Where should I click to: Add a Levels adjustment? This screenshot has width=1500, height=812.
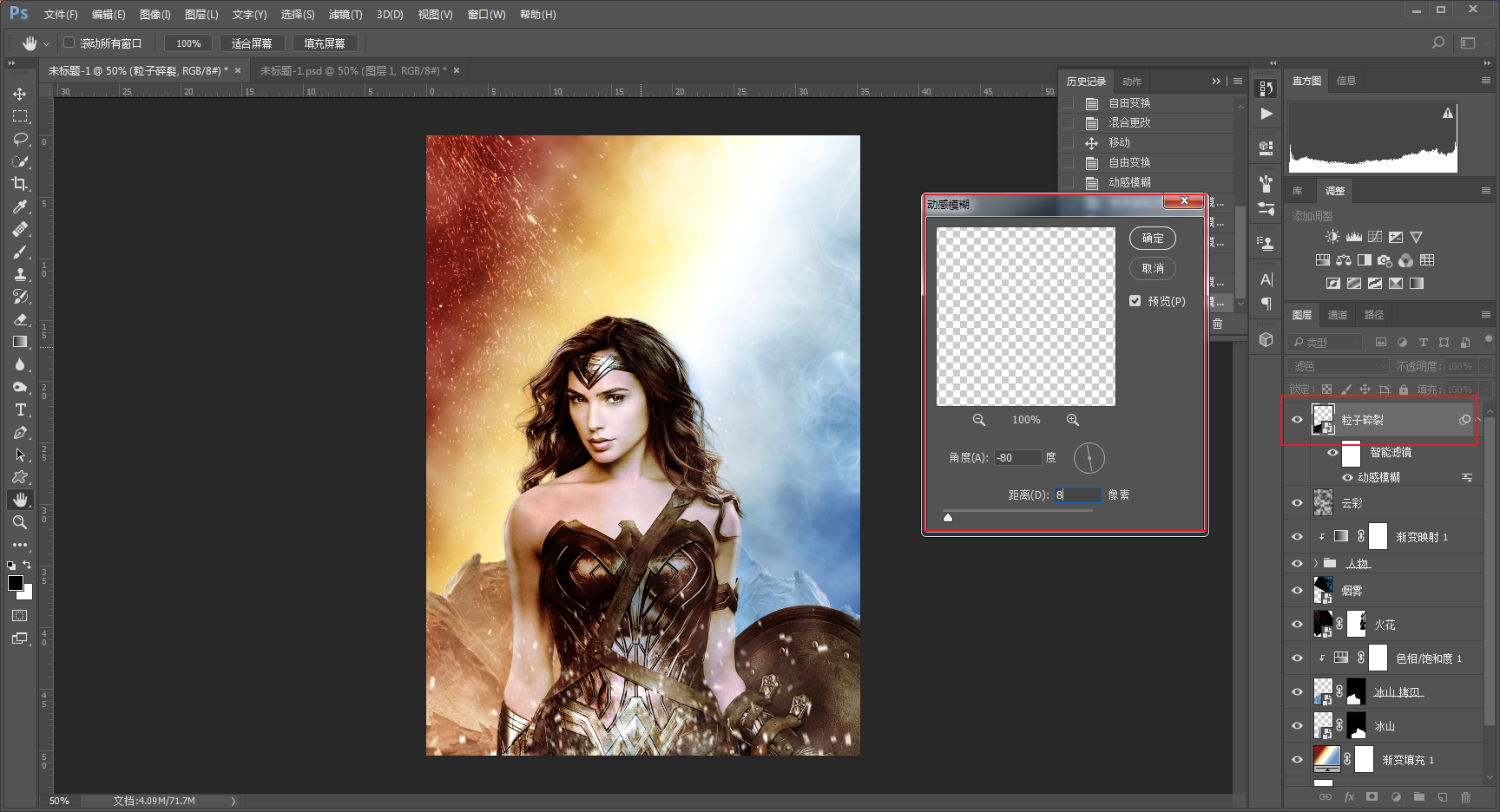[x=1354, y=237]
